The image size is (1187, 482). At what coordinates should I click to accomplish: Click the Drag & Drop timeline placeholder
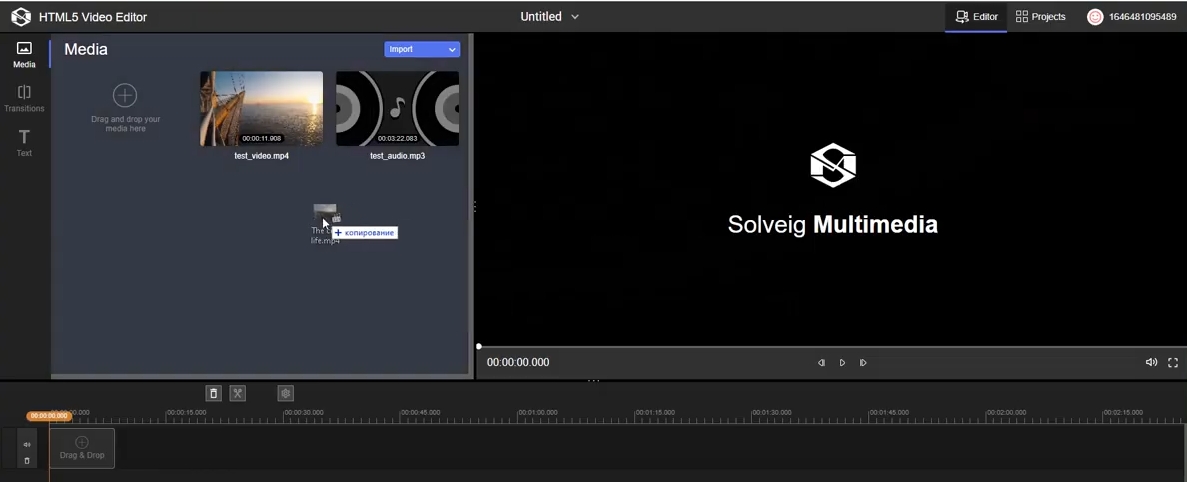[82, 448]
